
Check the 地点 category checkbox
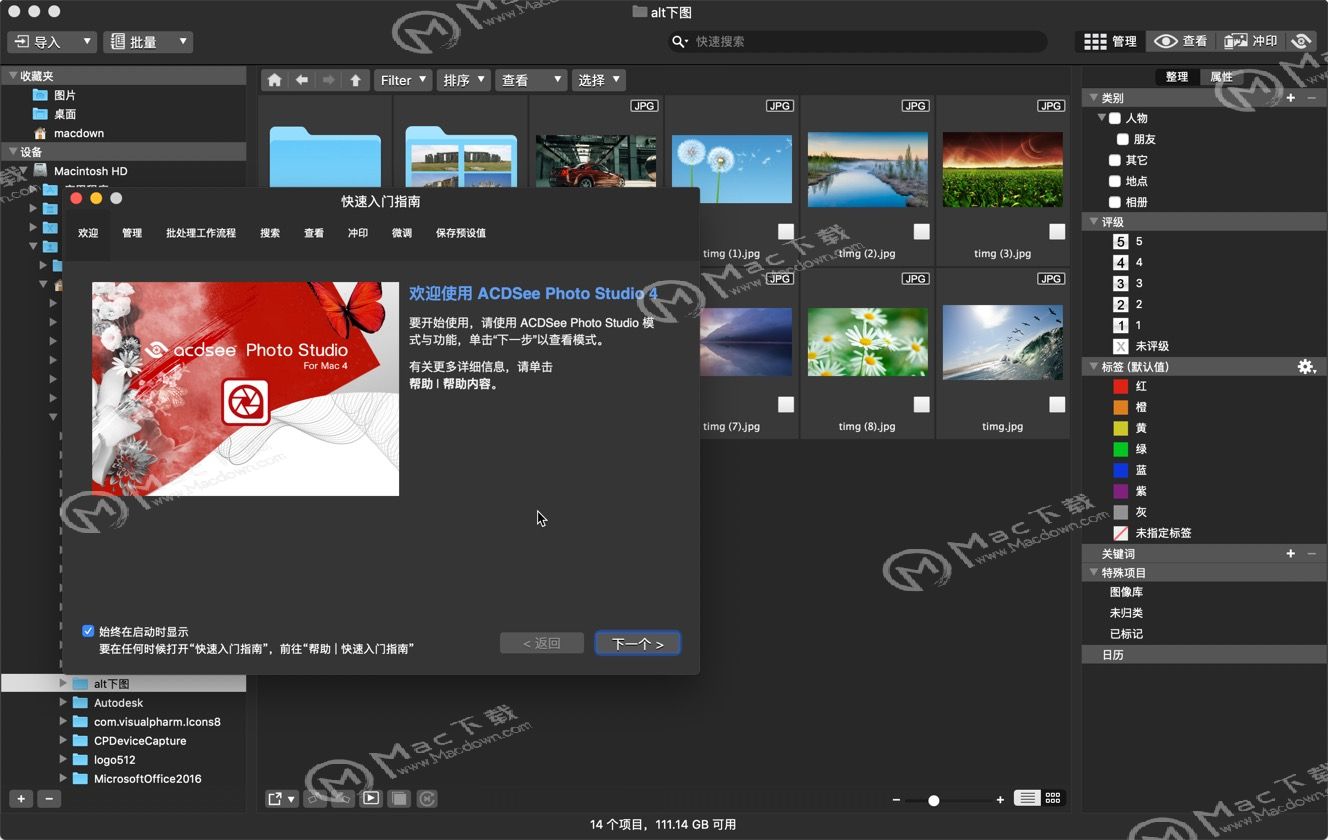[x=1115, y=181]
